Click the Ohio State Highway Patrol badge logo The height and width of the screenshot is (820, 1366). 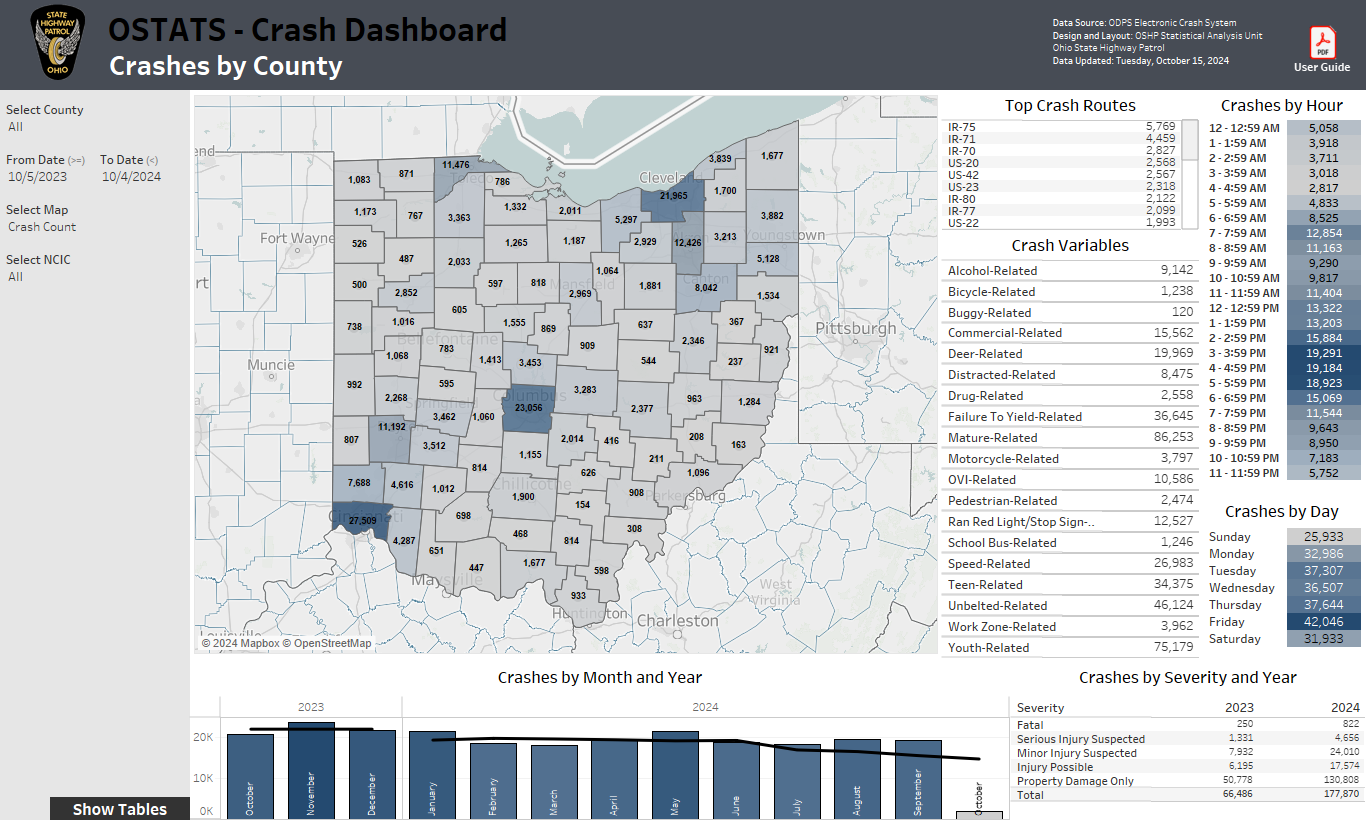tap(59, 43)
